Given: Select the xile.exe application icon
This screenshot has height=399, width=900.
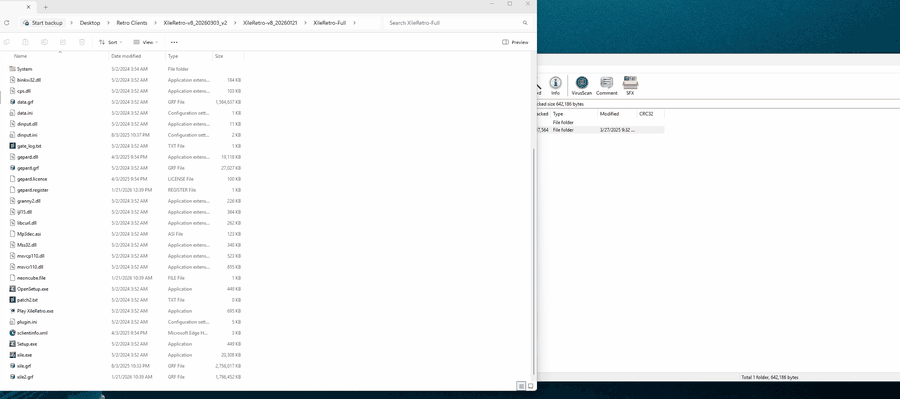Looking at the screenshot, I should [13, 355].
